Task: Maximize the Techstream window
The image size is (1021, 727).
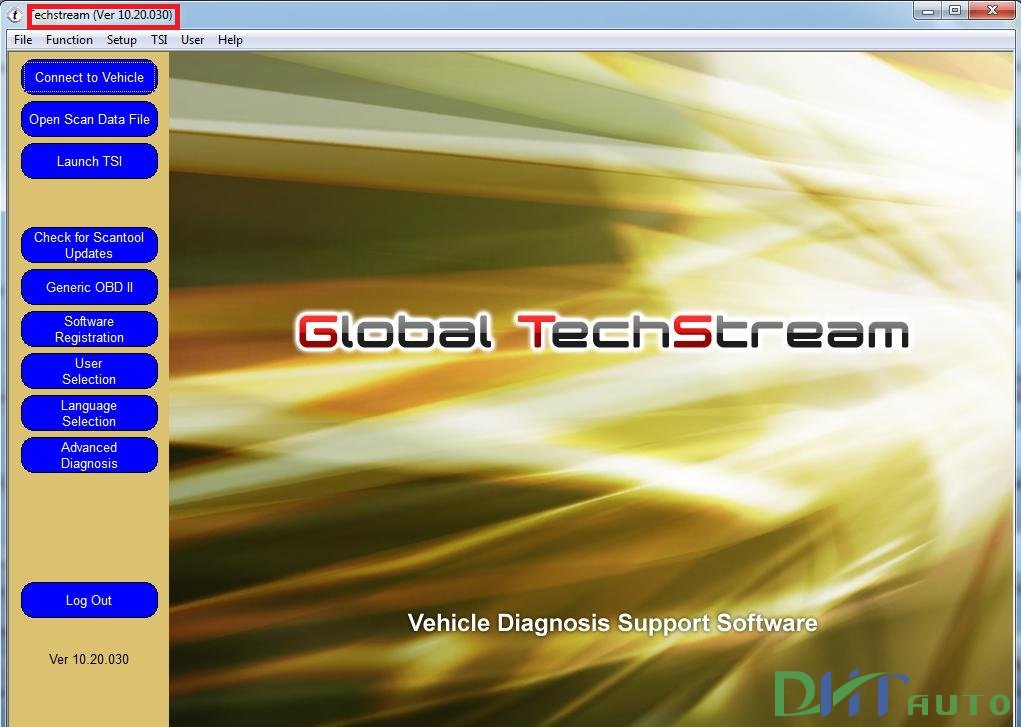Action: (x=955, y=10)
